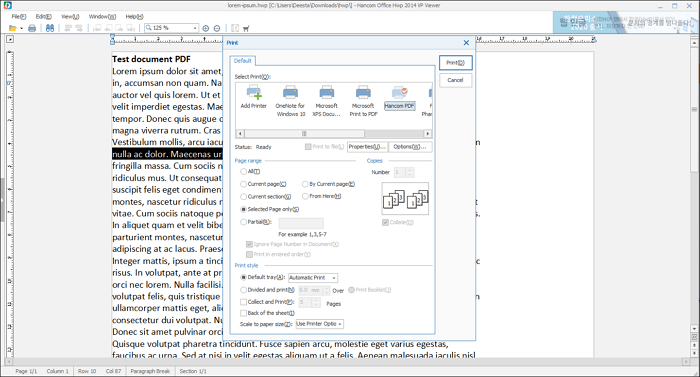This screenshot has width=700, height=377.
Task: Click the promotional banner at top right
Action: pos(625,22)
